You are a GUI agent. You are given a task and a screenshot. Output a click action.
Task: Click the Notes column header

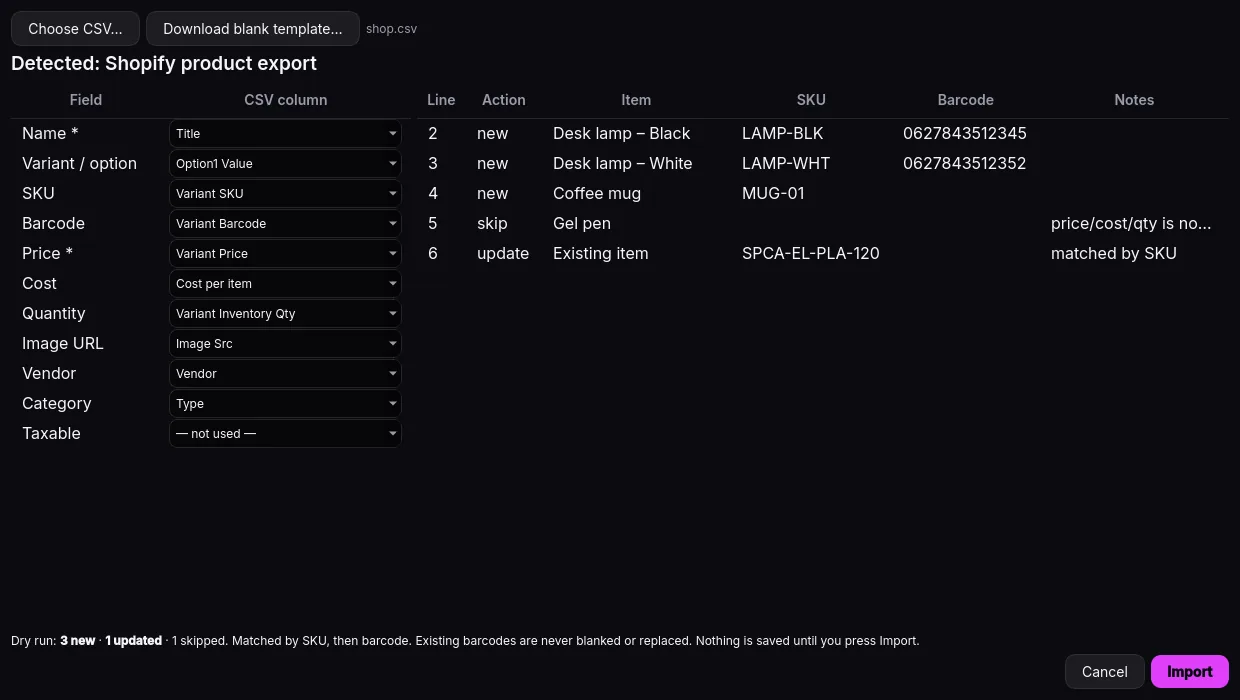click(1134, 100)
